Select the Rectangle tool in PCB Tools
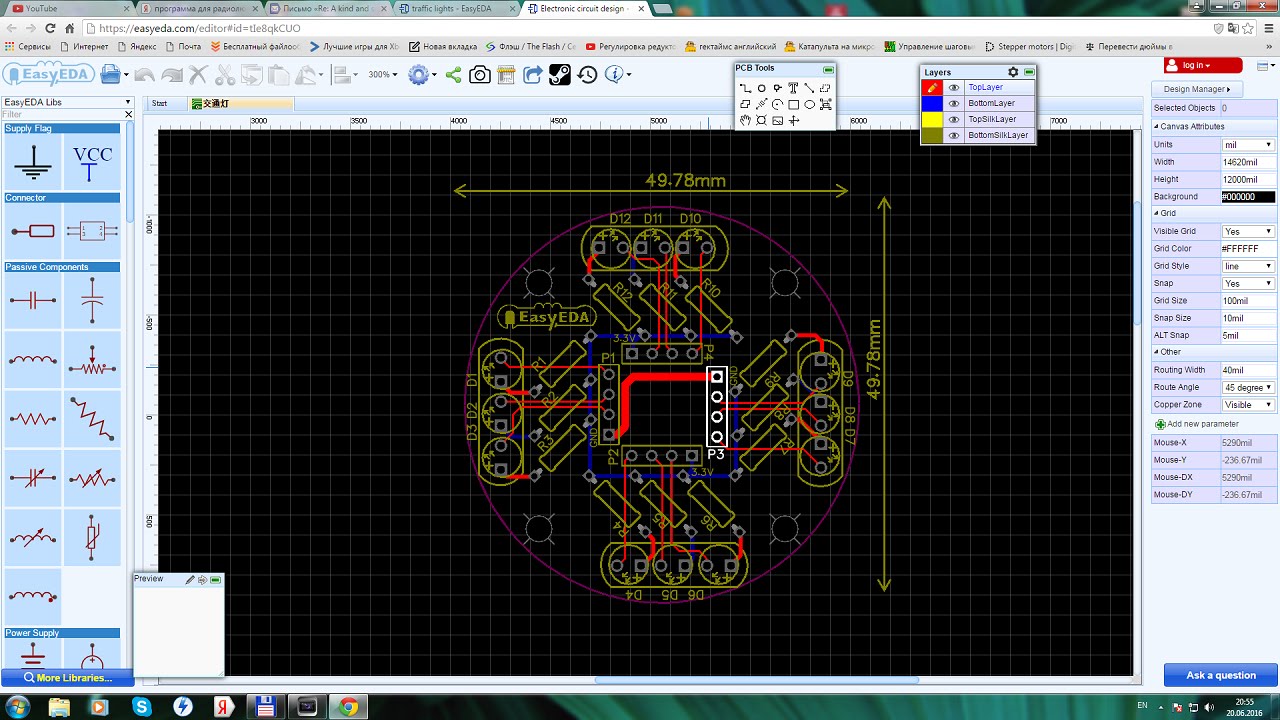This screenshot has width=1280, height=720. click(x=793, y=104)
